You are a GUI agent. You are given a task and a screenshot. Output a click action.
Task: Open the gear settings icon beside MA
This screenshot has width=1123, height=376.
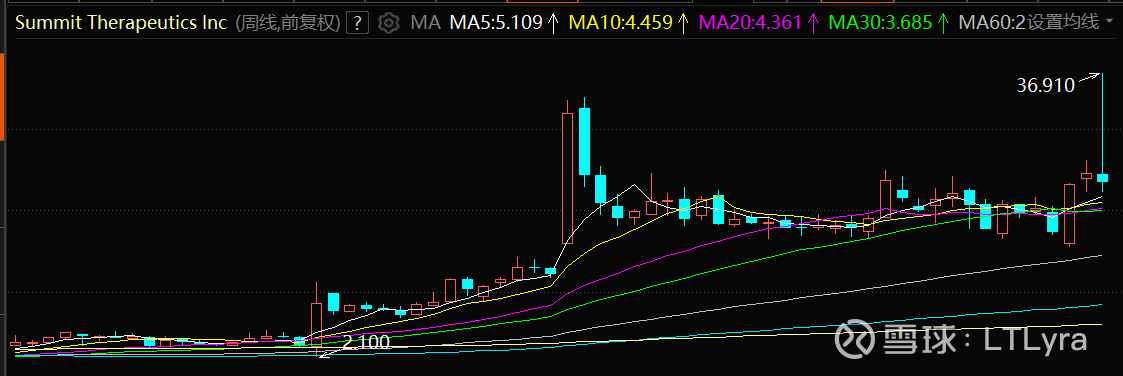coord(389,24)
